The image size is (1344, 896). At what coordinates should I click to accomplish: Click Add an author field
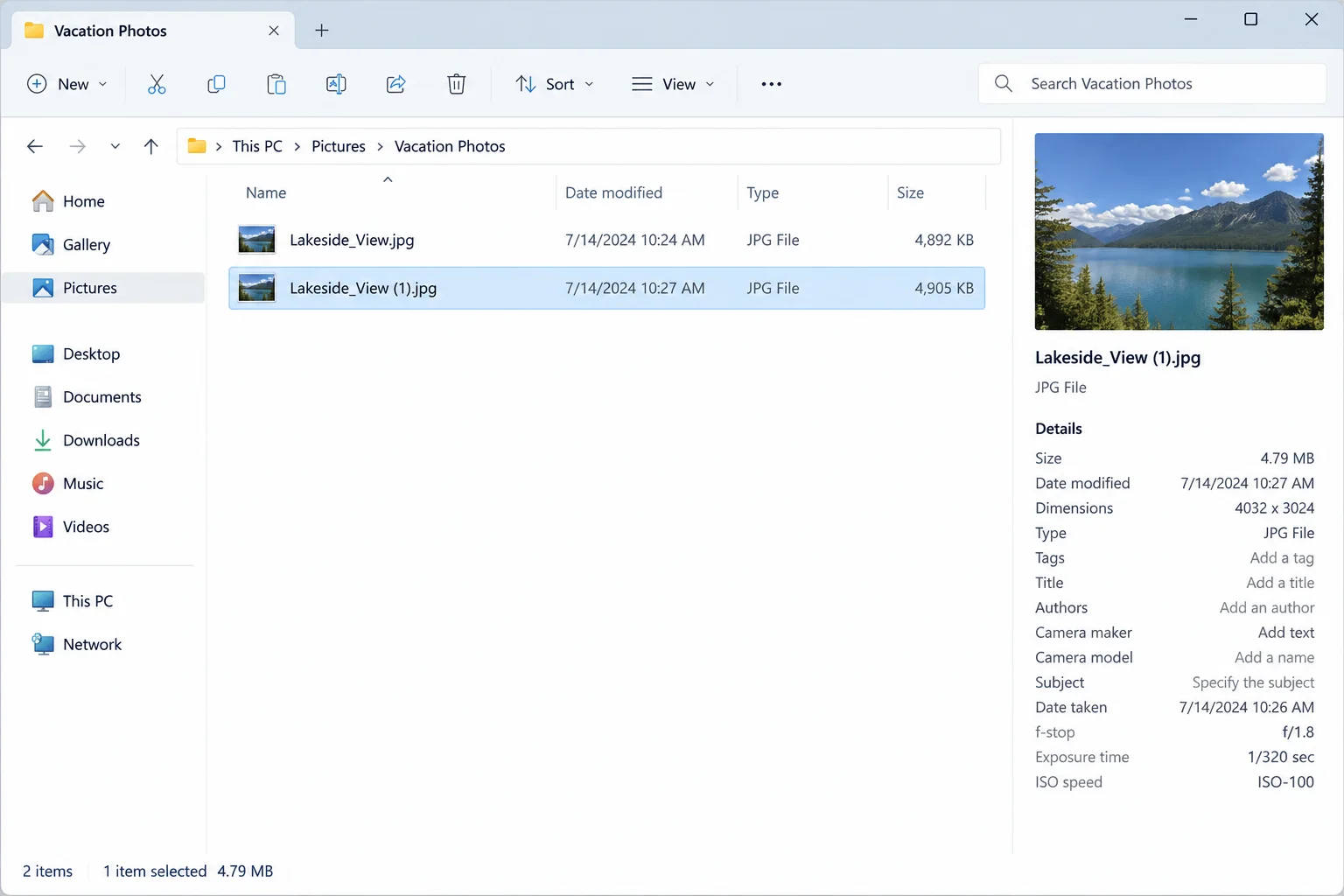1266,608
